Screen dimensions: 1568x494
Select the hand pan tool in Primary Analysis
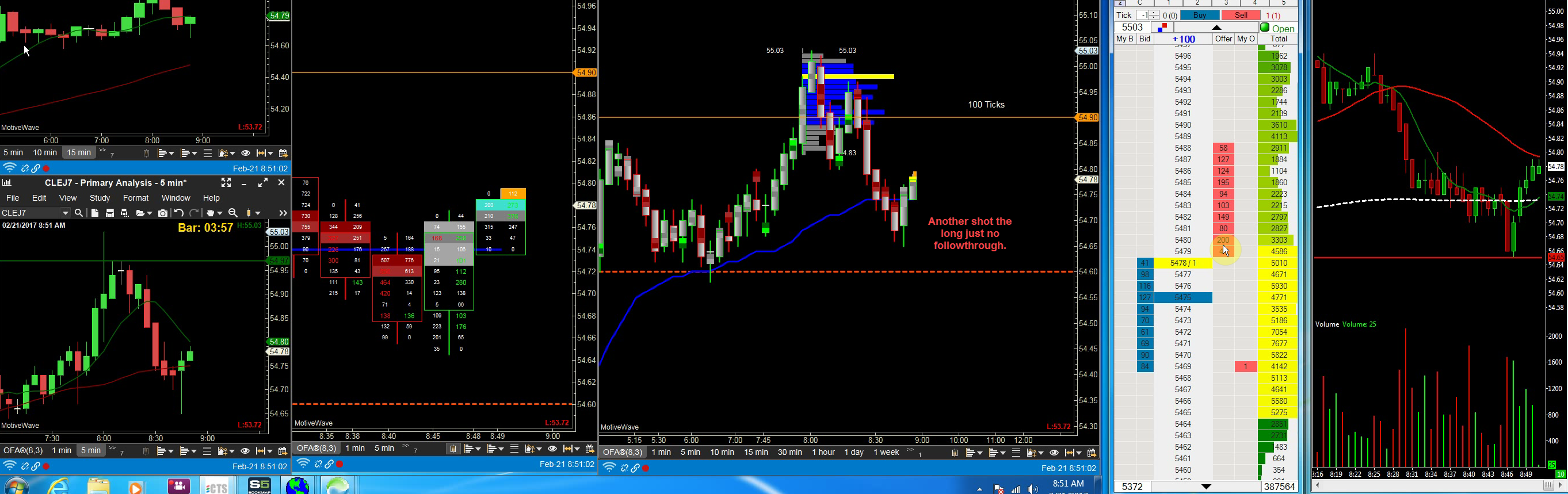(211, 213)
